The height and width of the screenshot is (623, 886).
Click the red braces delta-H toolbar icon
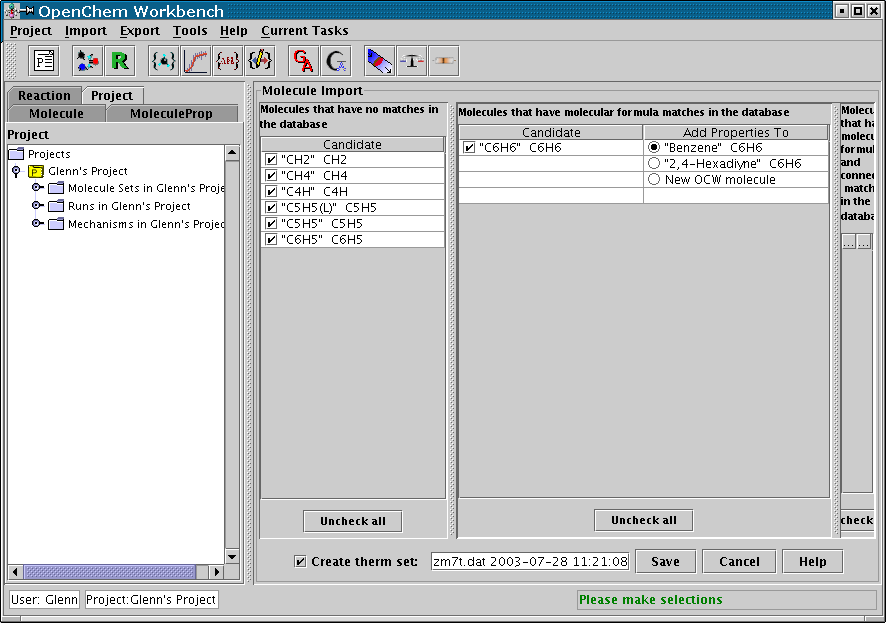[x=228, y=60]
